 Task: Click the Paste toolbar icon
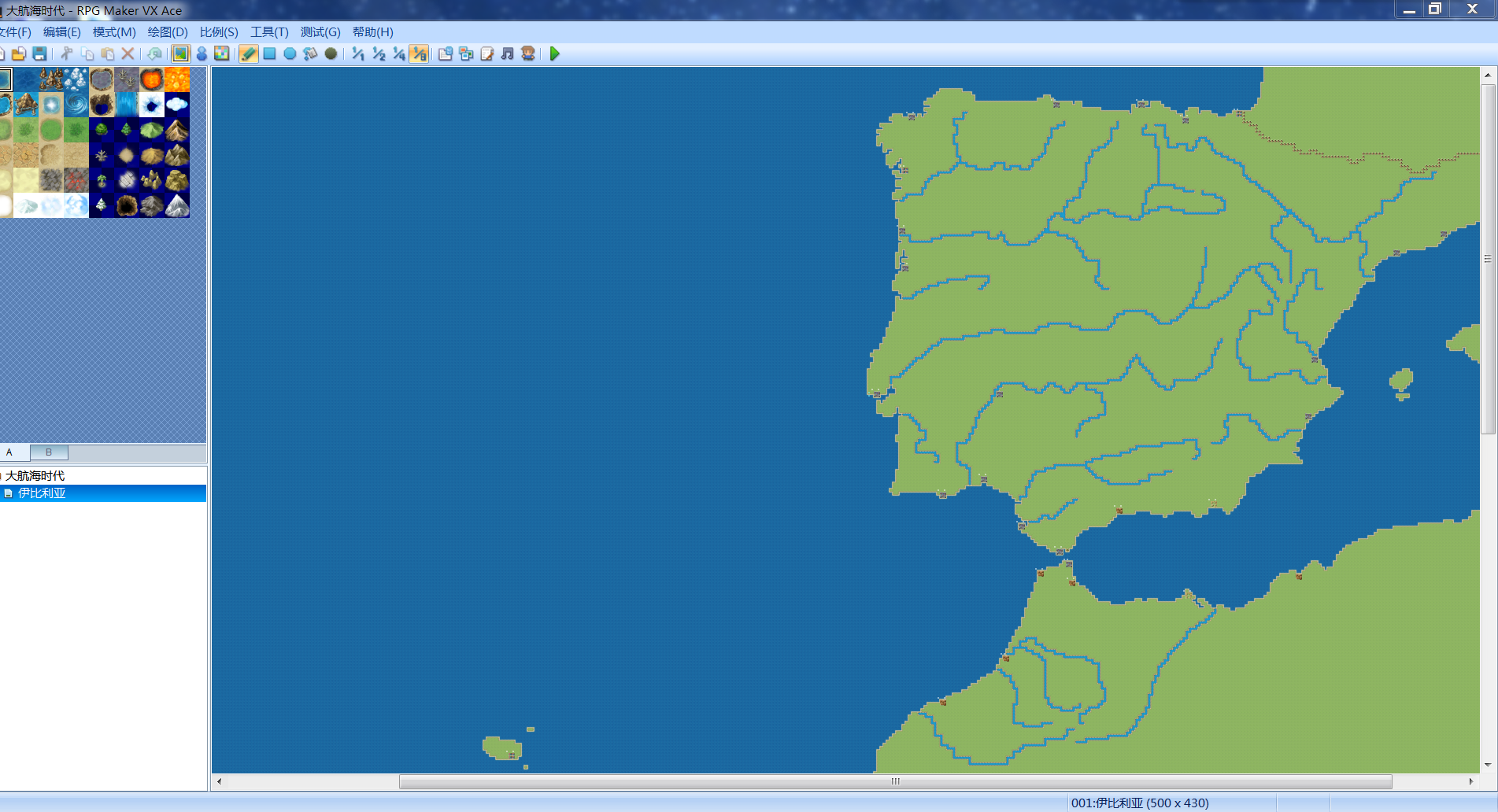click(108, 54)
